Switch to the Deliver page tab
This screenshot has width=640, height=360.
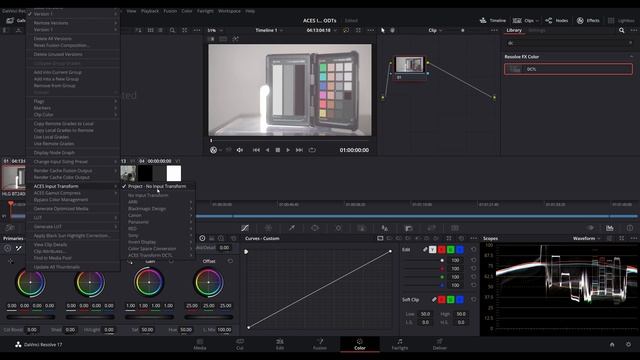(x=440, y=344)
